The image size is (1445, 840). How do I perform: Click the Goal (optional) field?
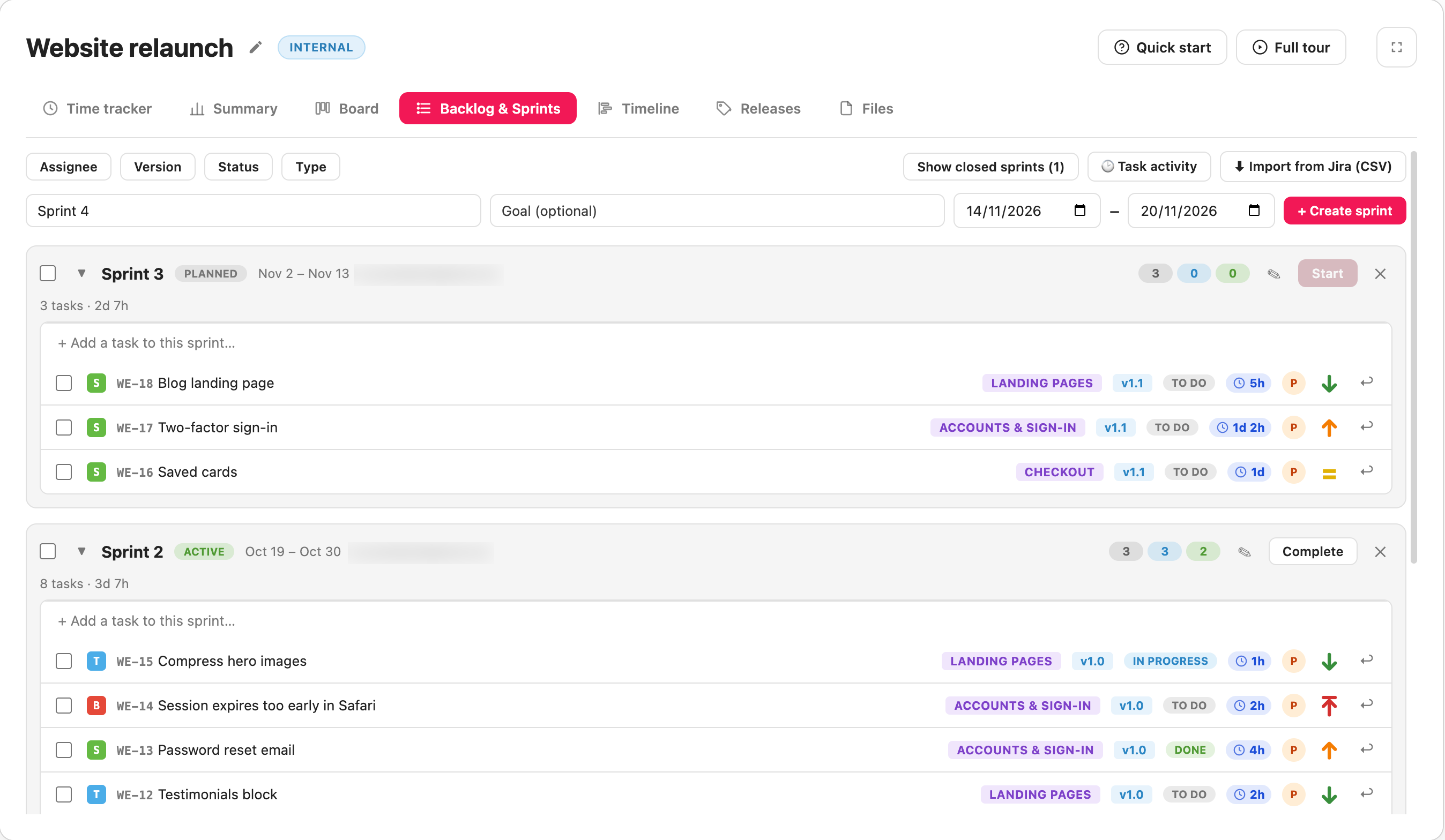tap(717, 211)
